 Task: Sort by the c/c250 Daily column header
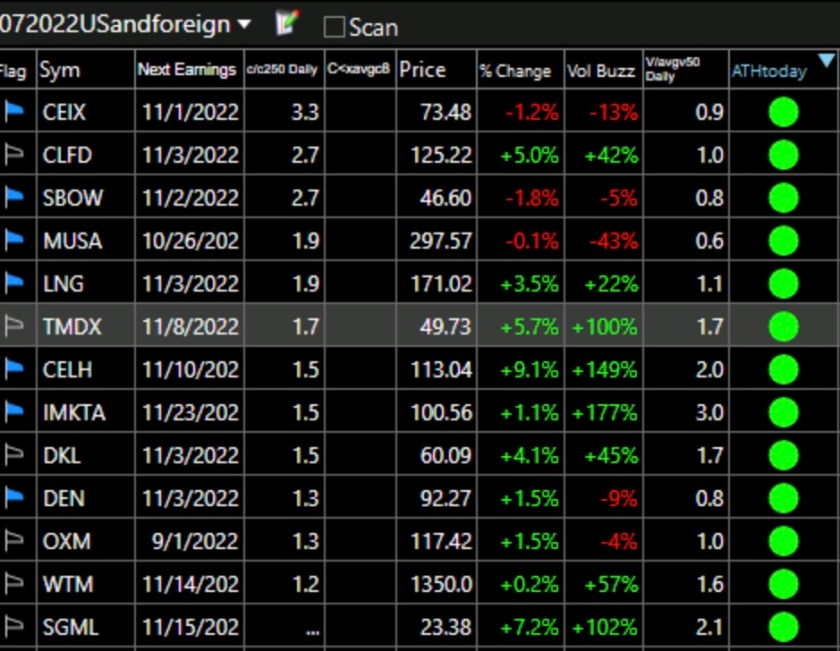click(282, 70)
